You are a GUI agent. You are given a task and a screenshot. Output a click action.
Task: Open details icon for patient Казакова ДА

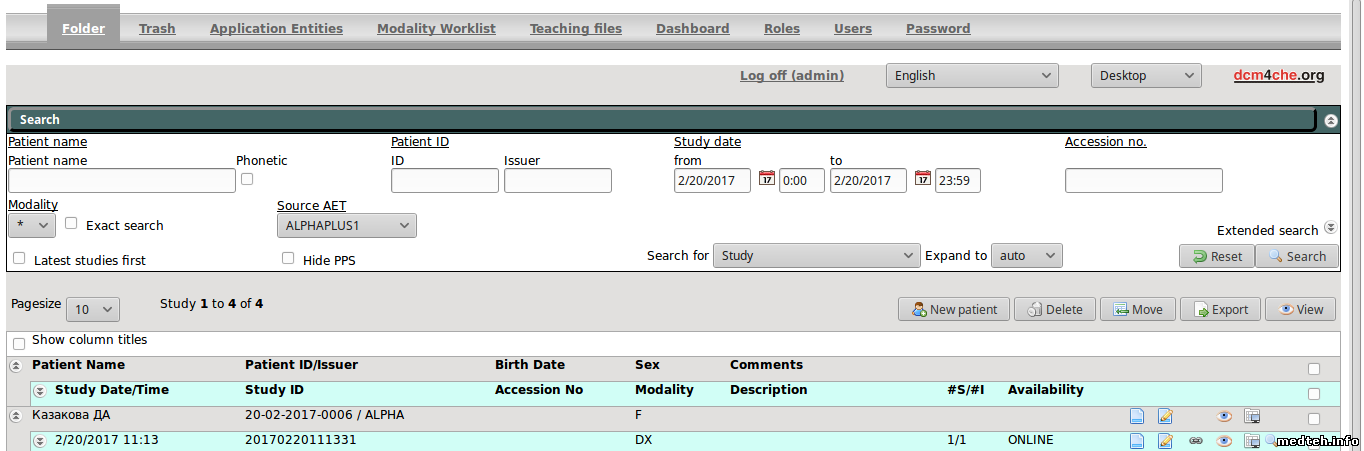(1136, 416)
